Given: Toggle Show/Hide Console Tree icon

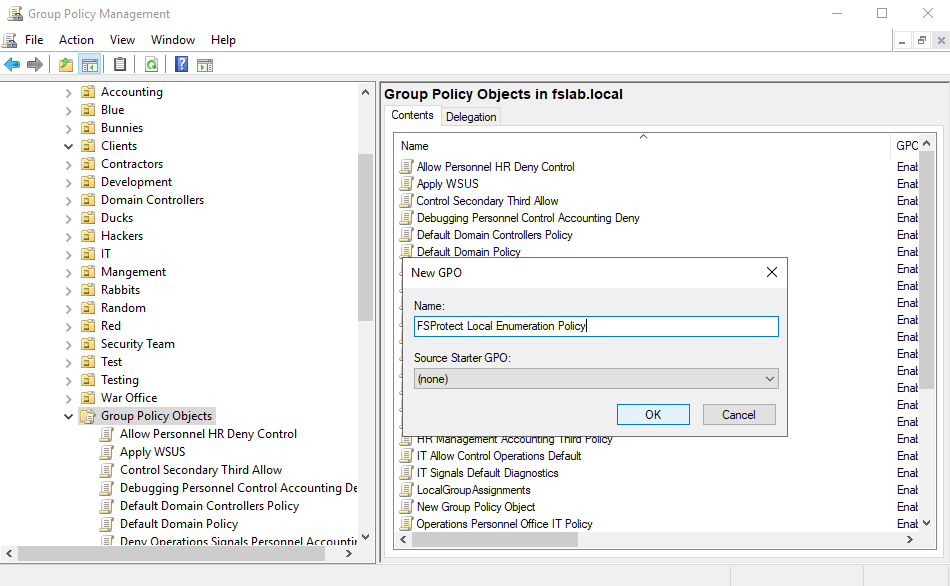Looking at the screenshot, I should [x=90, y=65].
